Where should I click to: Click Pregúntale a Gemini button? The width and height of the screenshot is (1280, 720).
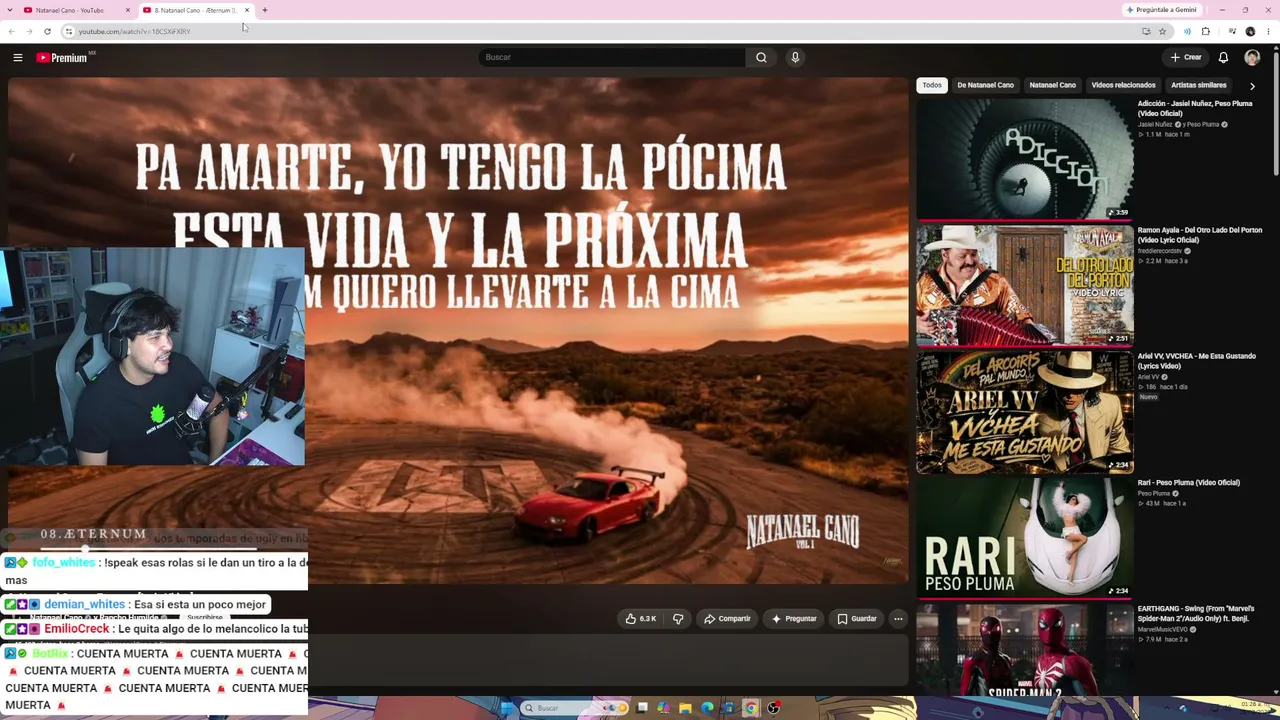click(1161, 10)
